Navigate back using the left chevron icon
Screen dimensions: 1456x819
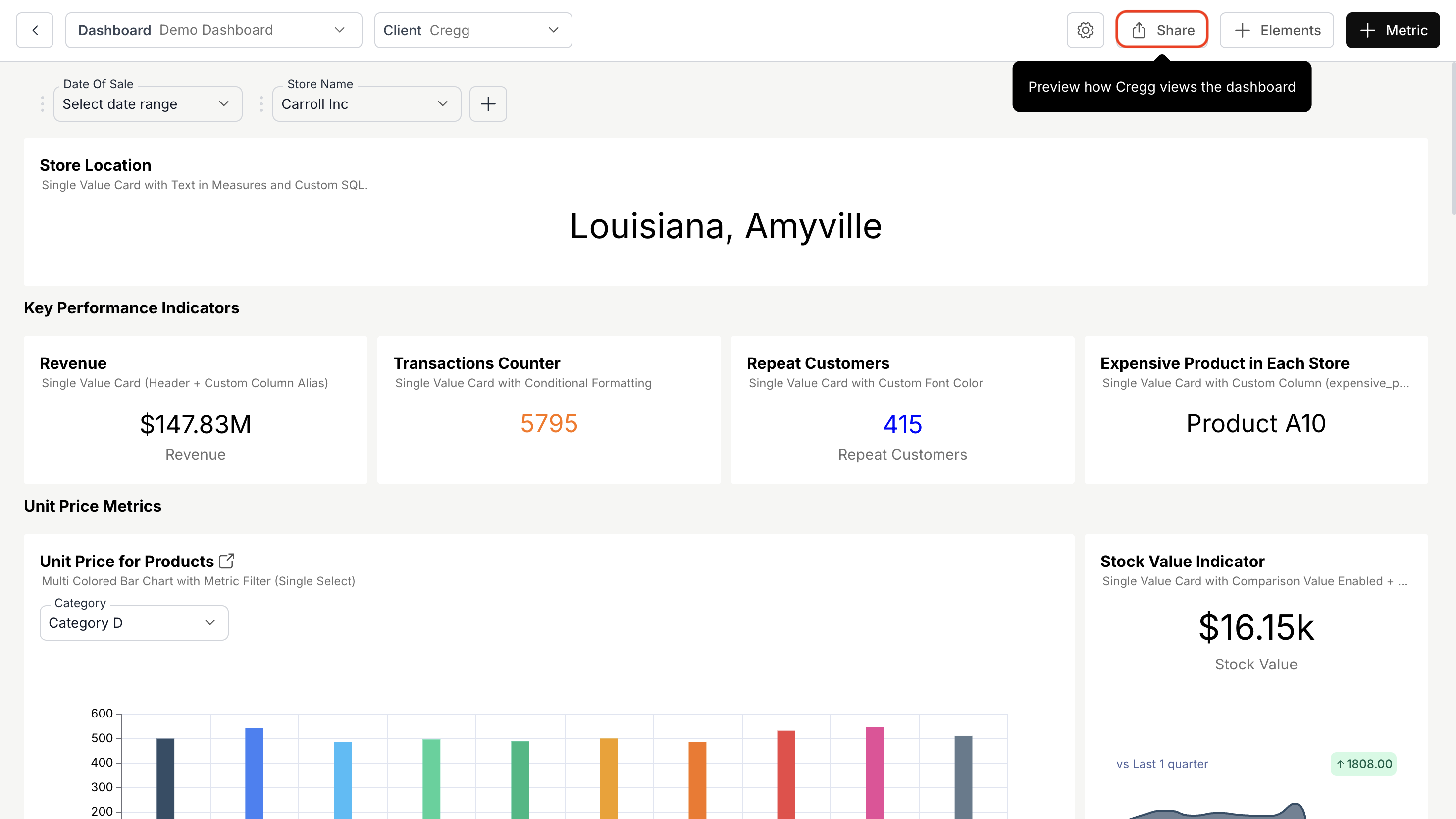click(35, 30)
